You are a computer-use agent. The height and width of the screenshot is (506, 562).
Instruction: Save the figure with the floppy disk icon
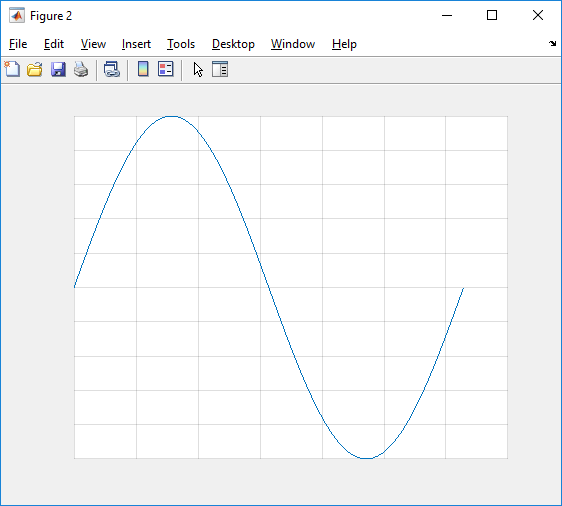pos(58,69)
